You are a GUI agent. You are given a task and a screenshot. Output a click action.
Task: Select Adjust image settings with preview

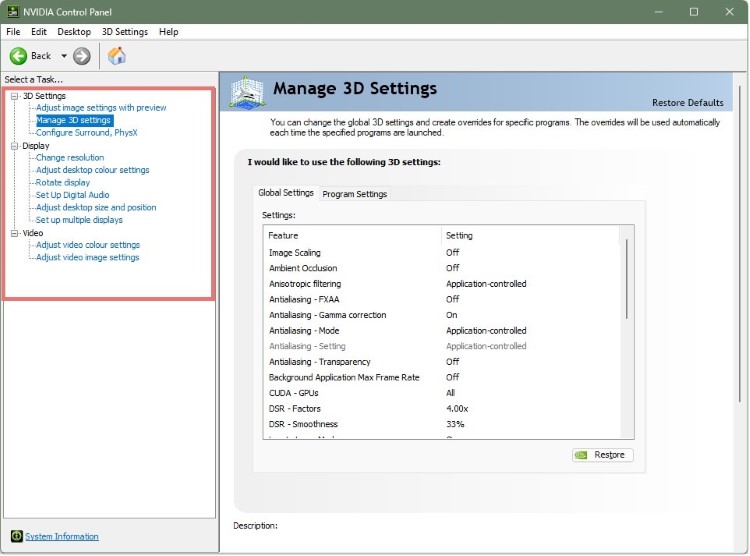(x=101, y=108)
